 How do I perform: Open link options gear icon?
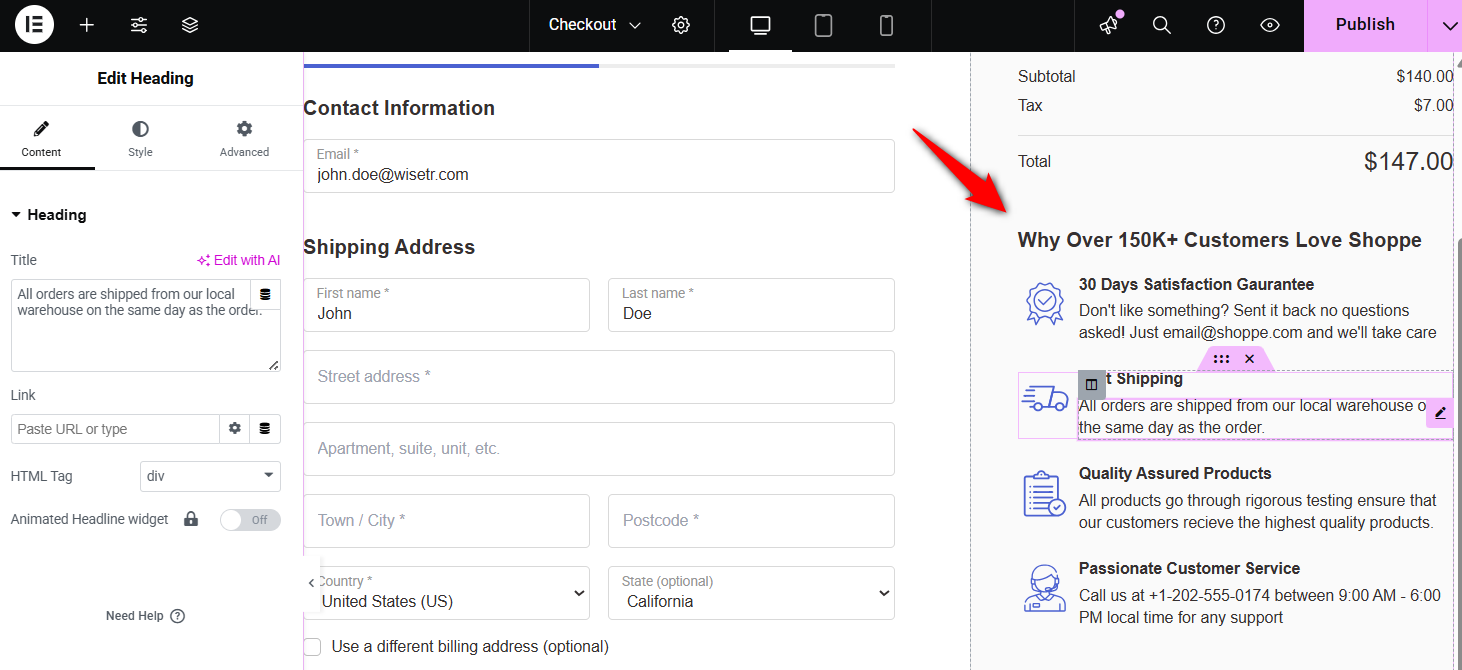click(x=235, y=428)
